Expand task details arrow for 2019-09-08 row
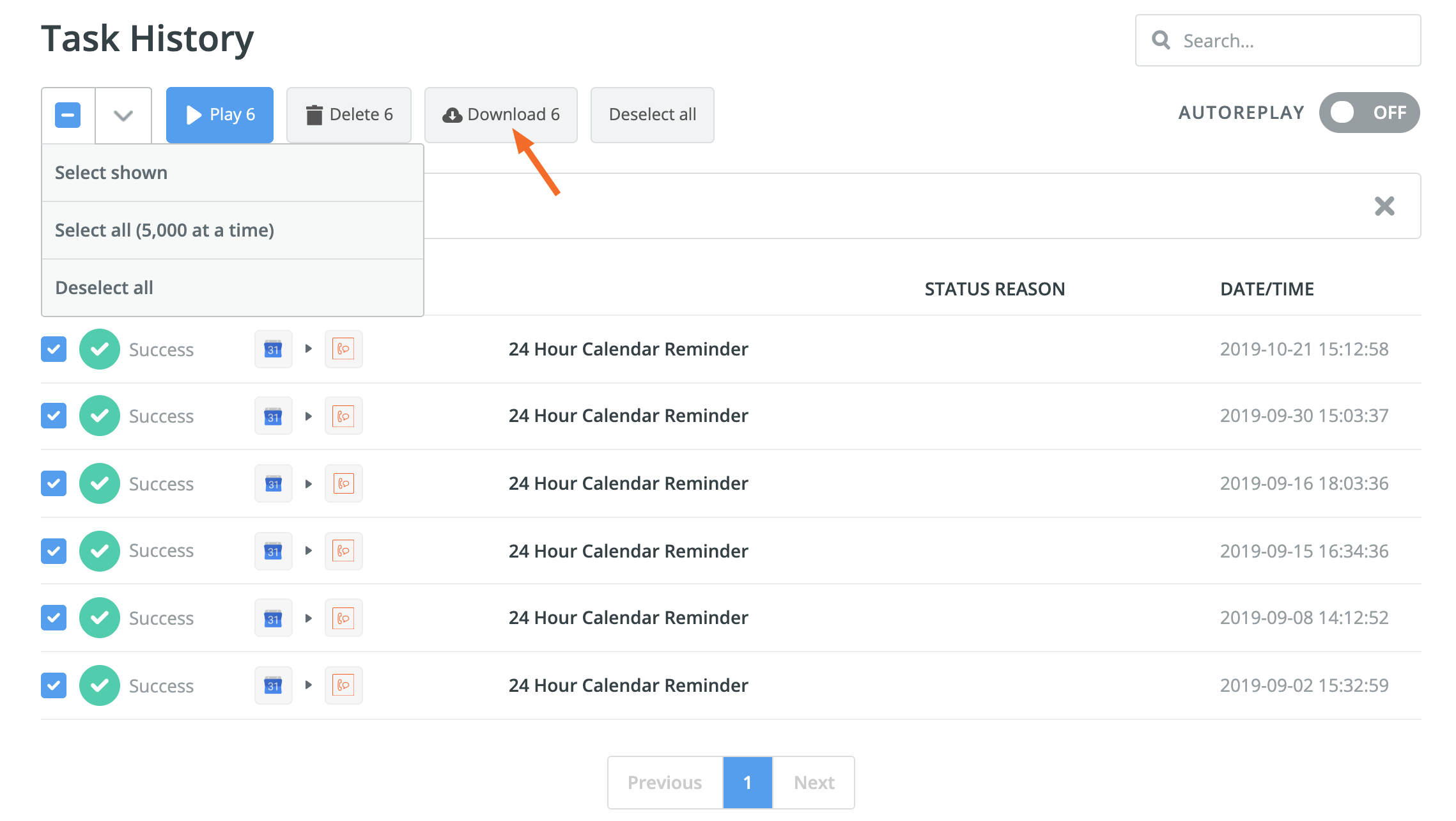1456x821 pixels. pyautogui.click(x=309, y=618)
